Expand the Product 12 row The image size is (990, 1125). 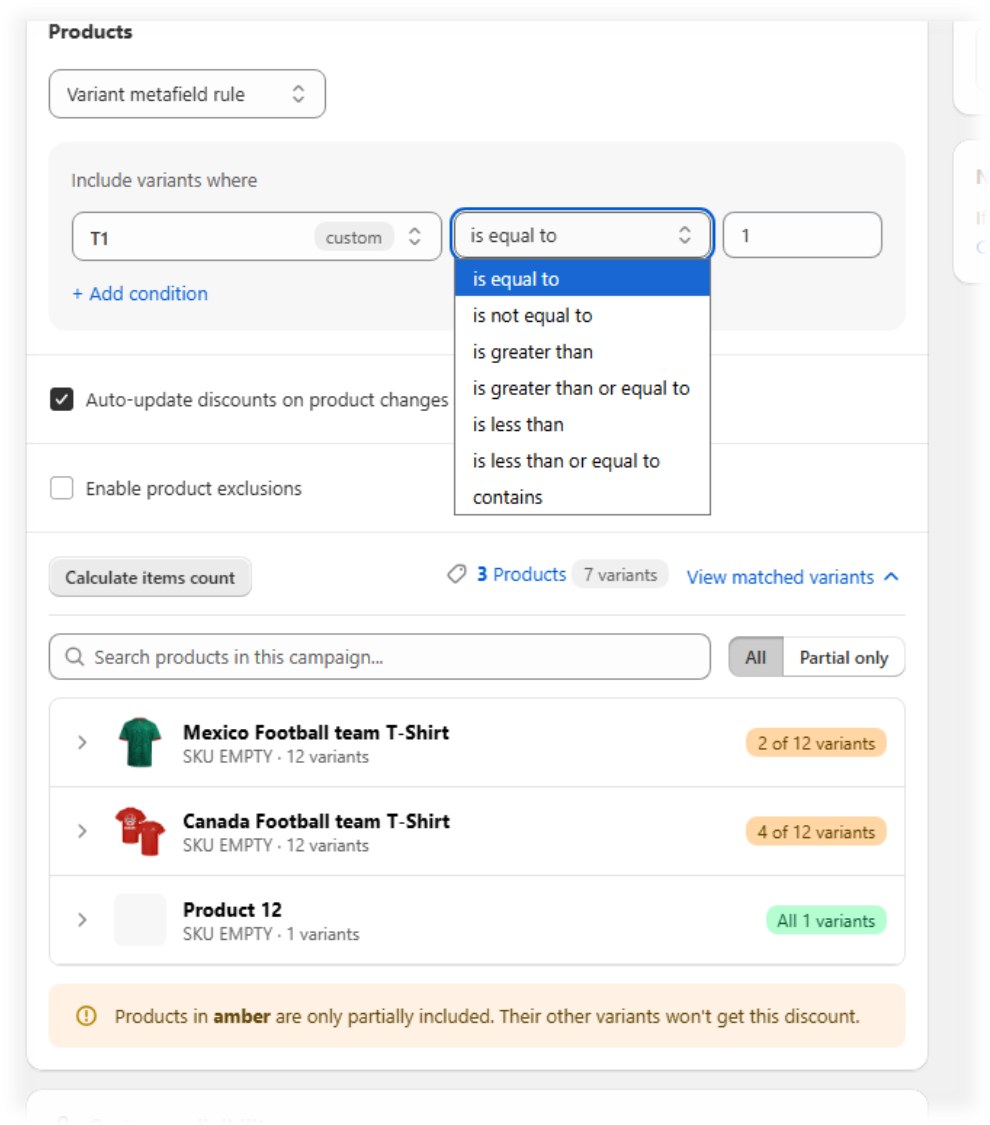click(82, 920)
